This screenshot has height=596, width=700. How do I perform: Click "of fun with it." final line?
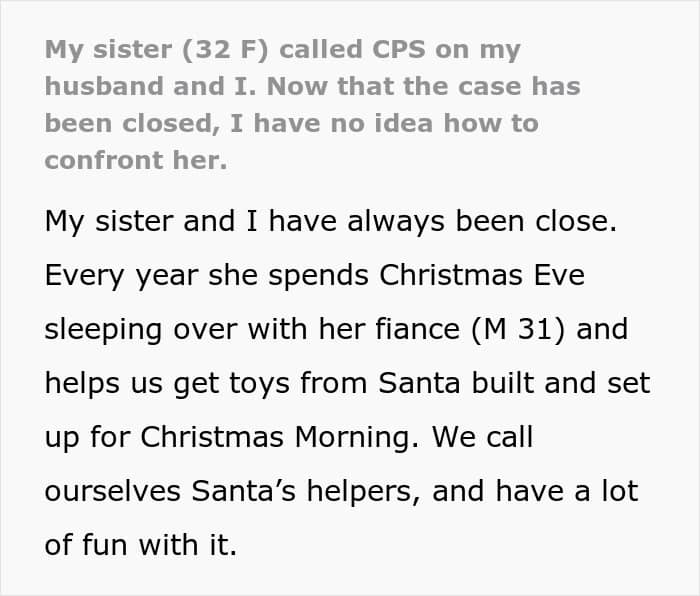point(141,546)
